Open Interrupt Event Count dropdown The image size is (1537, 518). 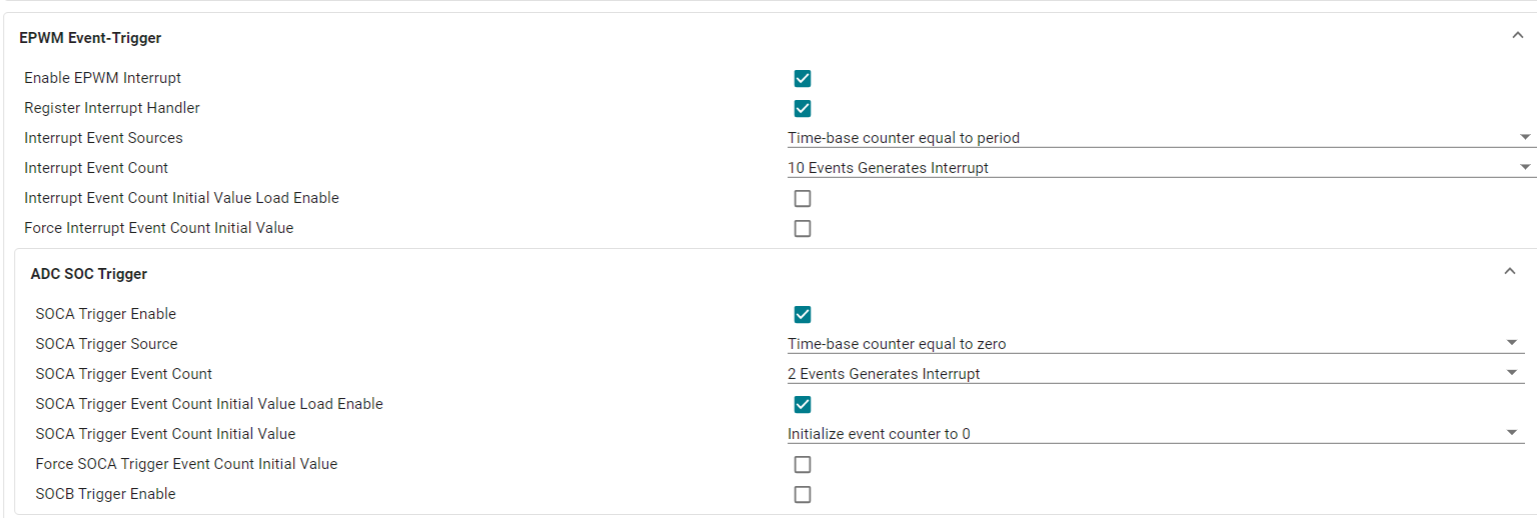(1160, 168)
